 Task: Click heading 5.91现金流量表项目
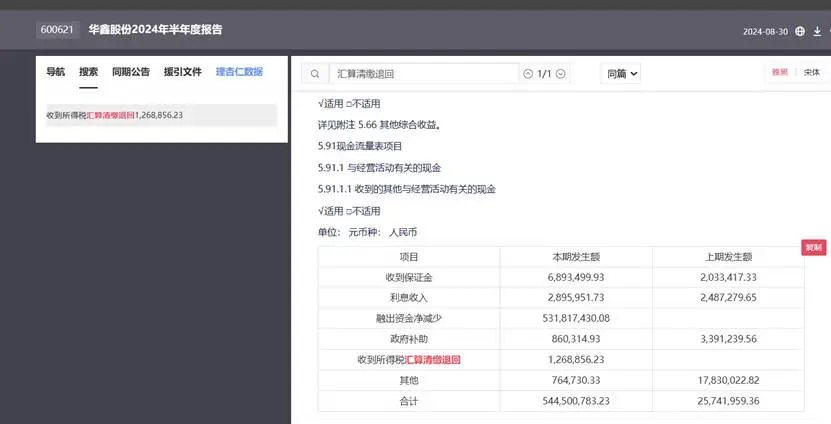360,146
